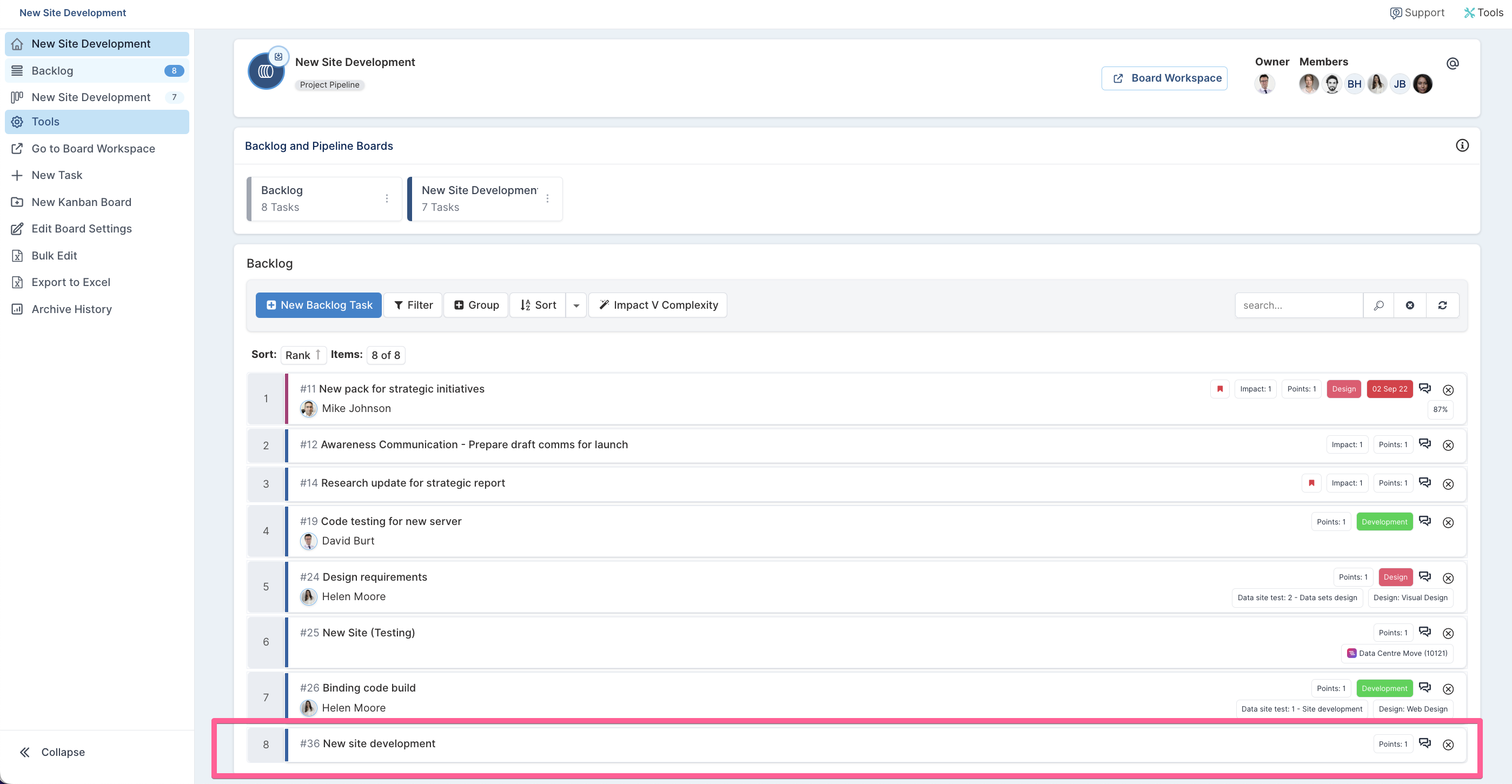Open the New Site Development 7 Tasks card
This screenshot has width=1512, height=784.
[485, 198]
